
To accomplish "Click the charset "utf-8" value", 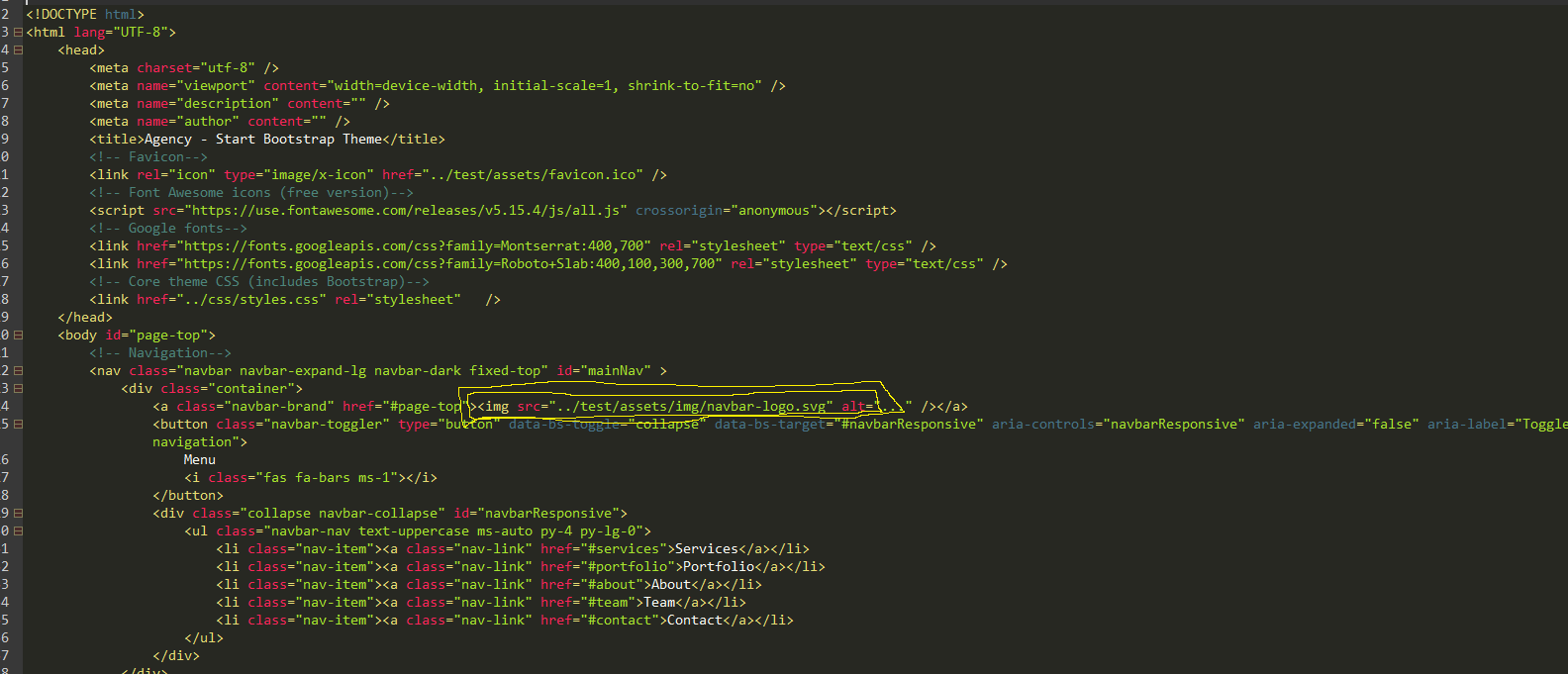I will (x=228, y=68).
